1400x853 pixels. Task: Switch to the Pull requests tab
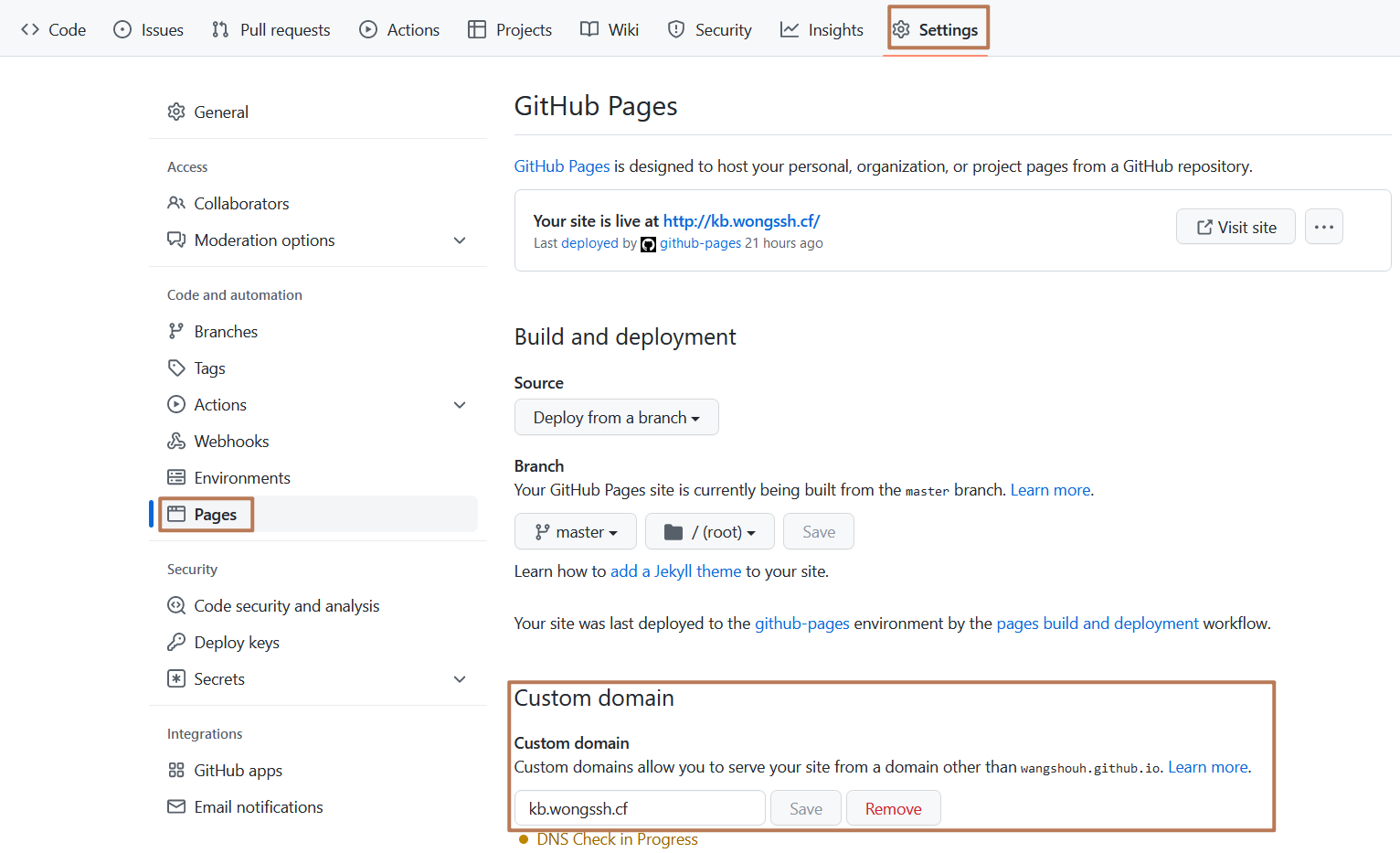coord(270,29)
